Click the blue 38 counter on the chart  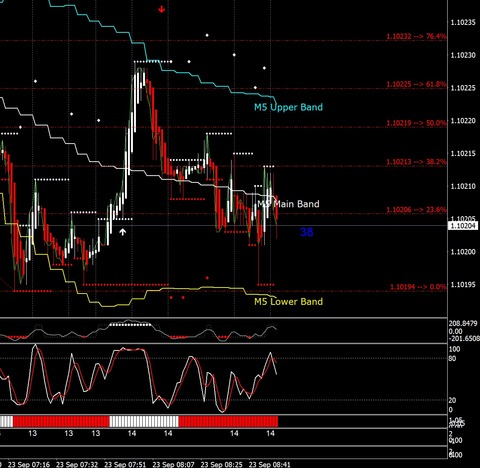(x=307, y=232)
